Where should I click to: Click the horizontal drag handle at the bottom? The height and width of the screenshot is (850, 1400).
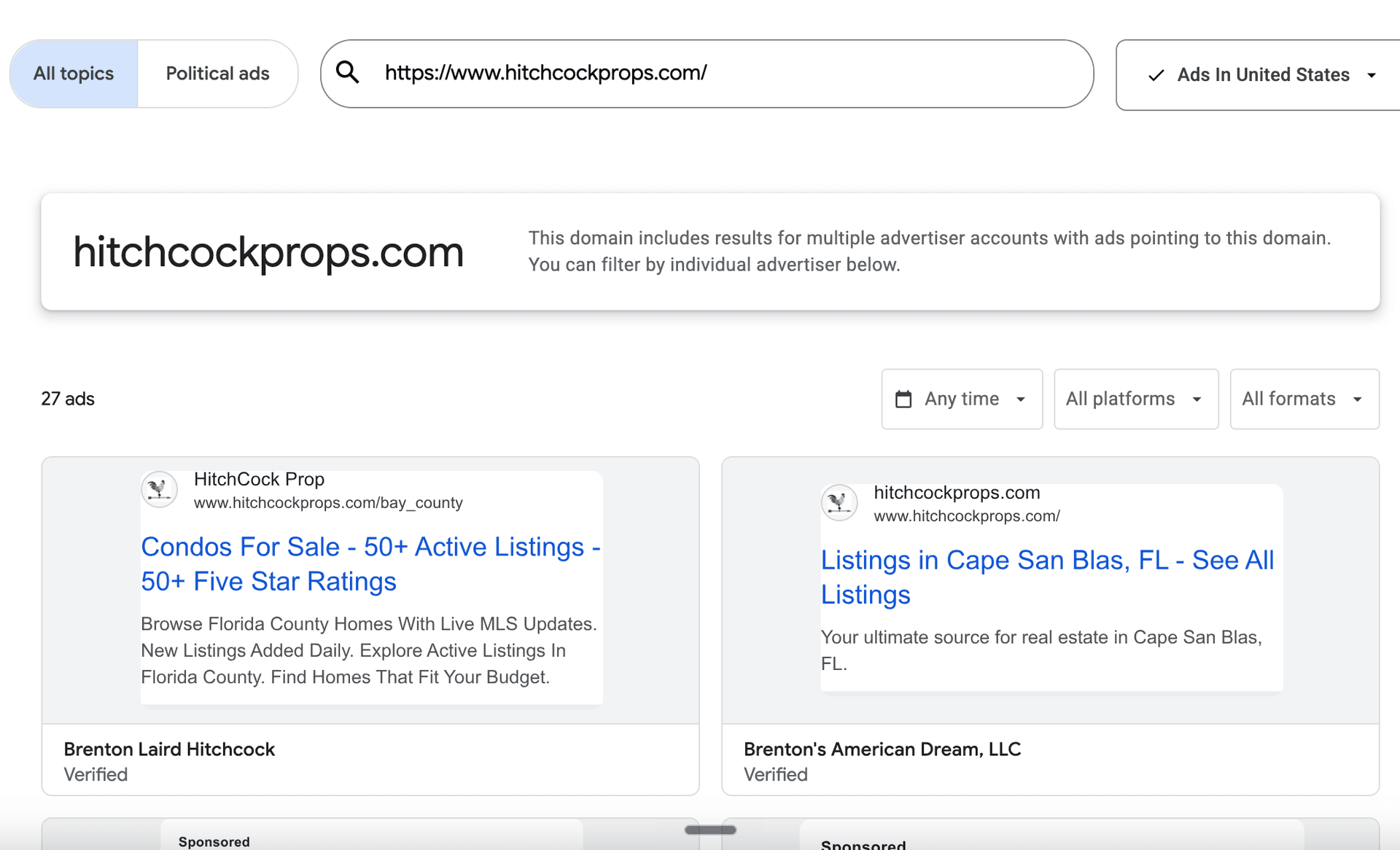click(710, 830)
